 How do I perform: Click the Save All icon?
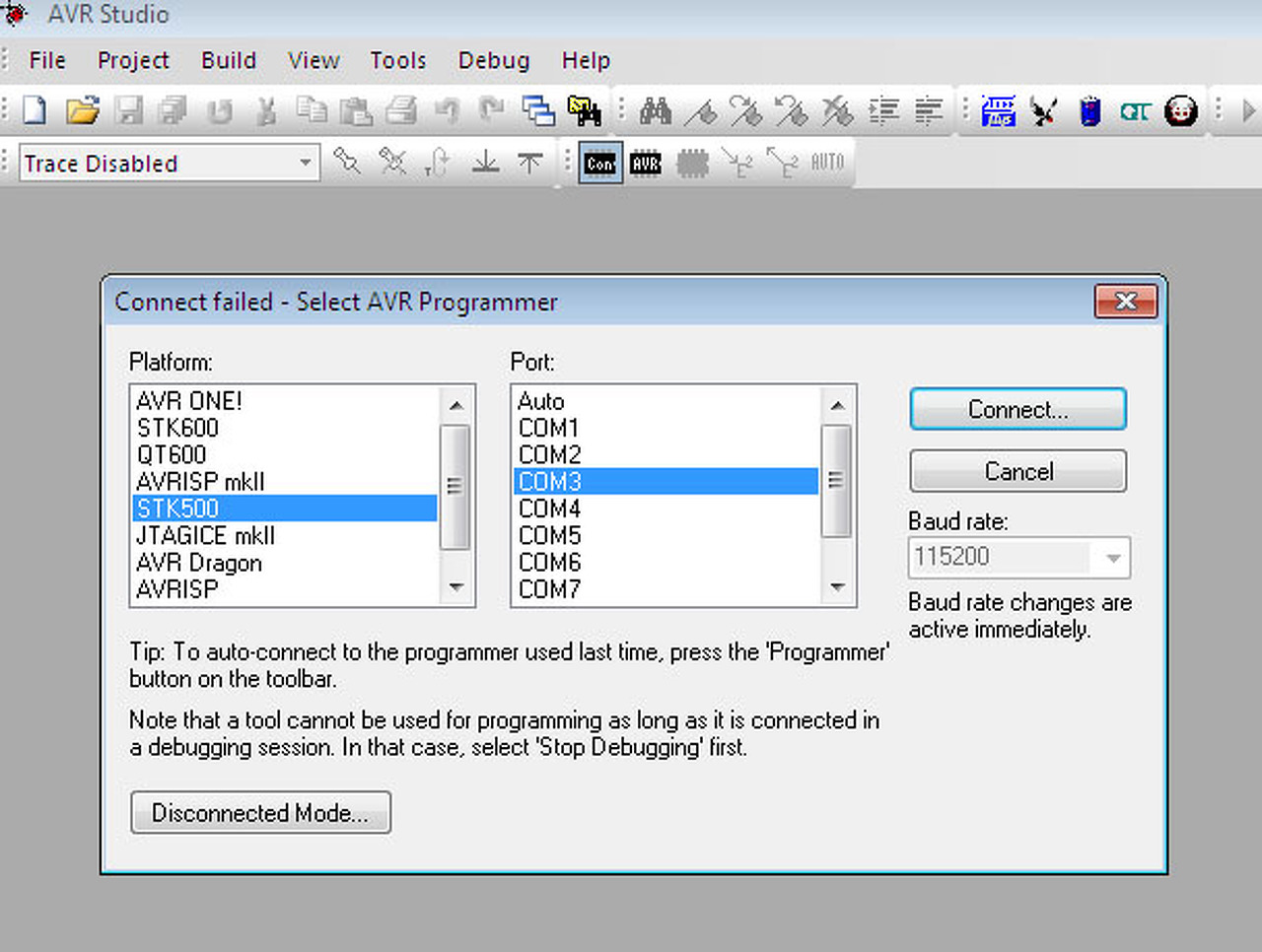[x=174, y=109]
